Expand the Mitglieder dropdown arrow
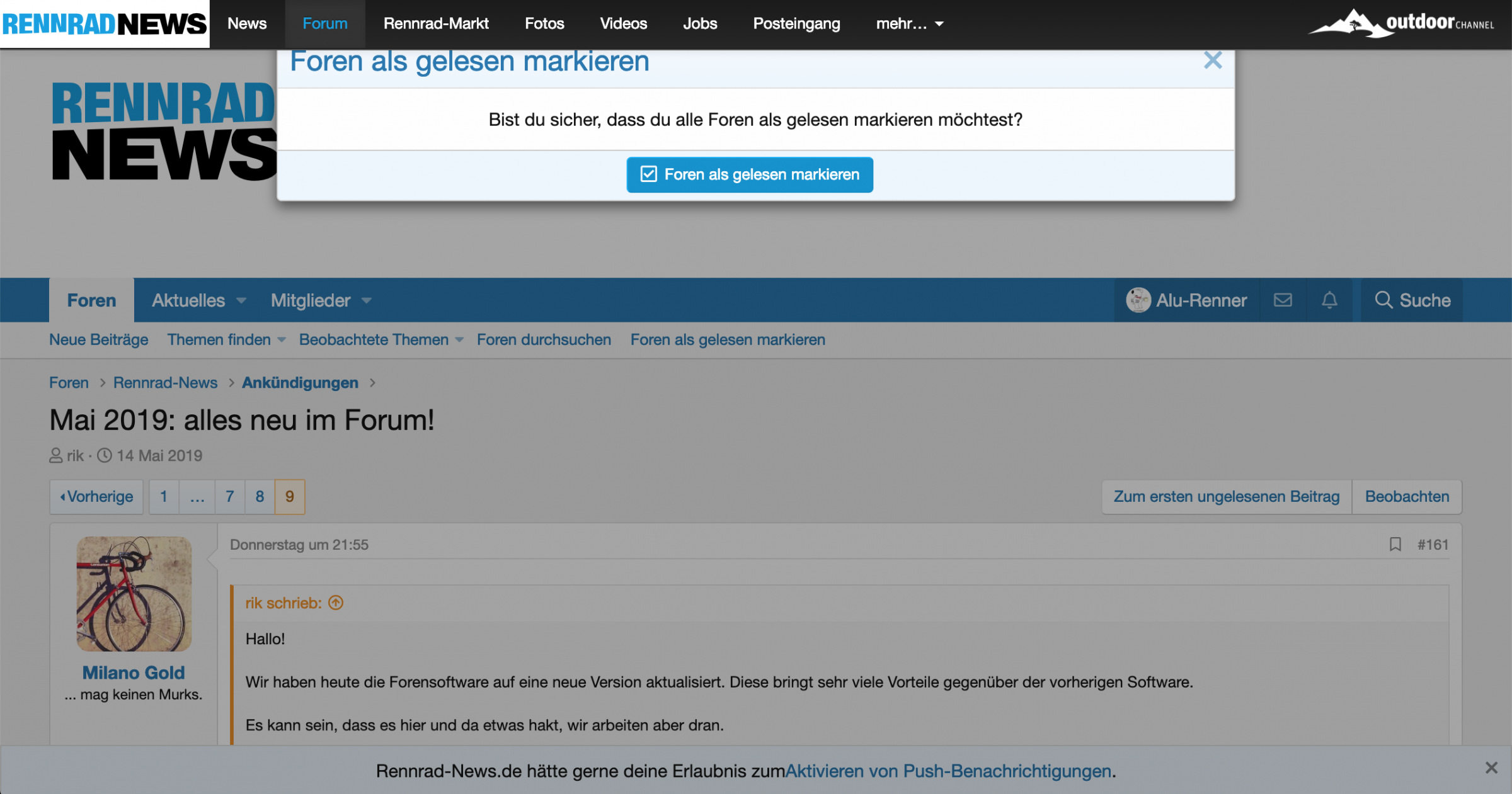Viewport: 1512px width, 794px height. pyautogui.click(x=367, y=301)
